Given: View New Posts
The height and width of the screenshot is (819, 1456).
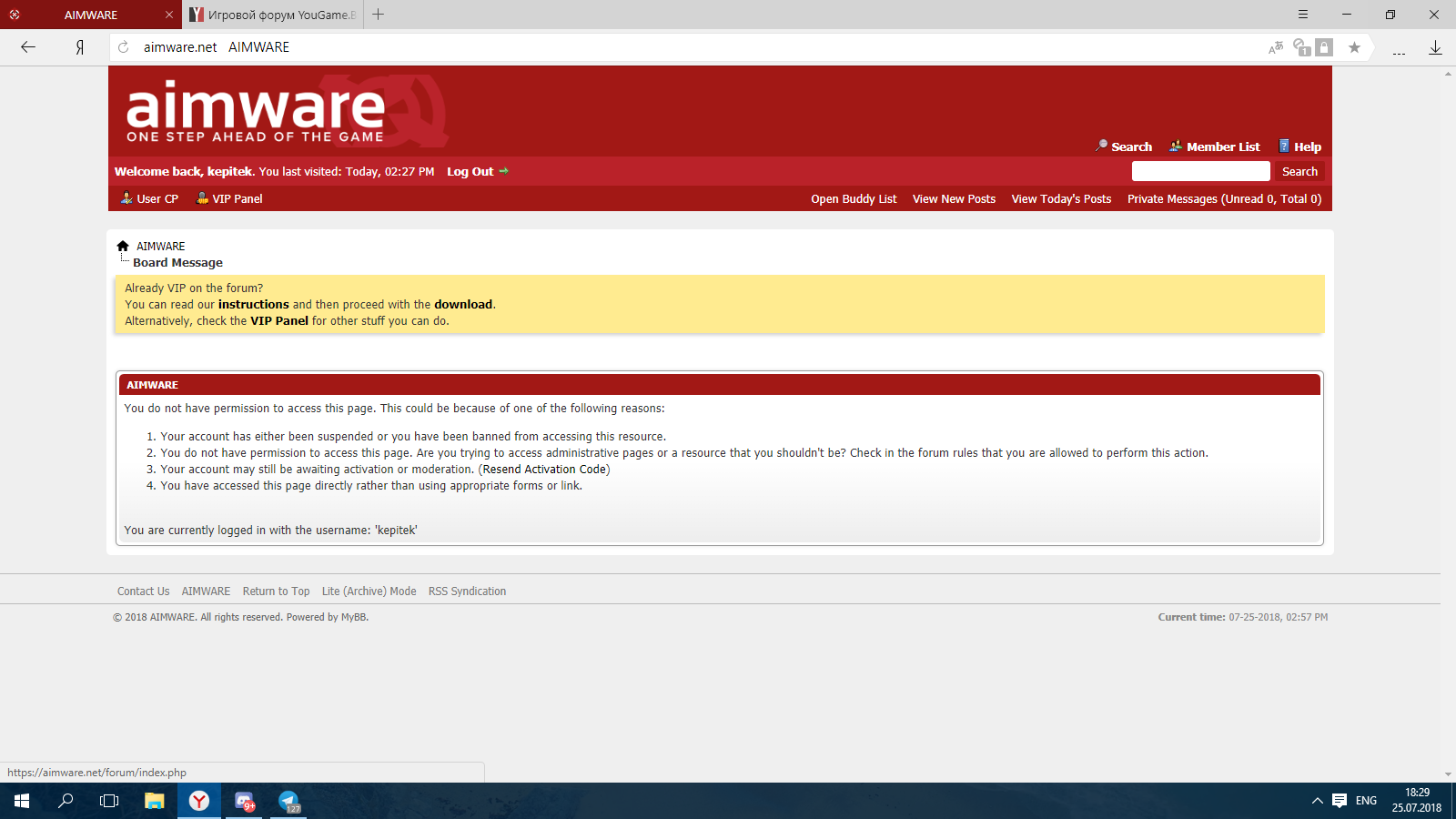Looking at the screenshot, I should (x=954, y=198).
